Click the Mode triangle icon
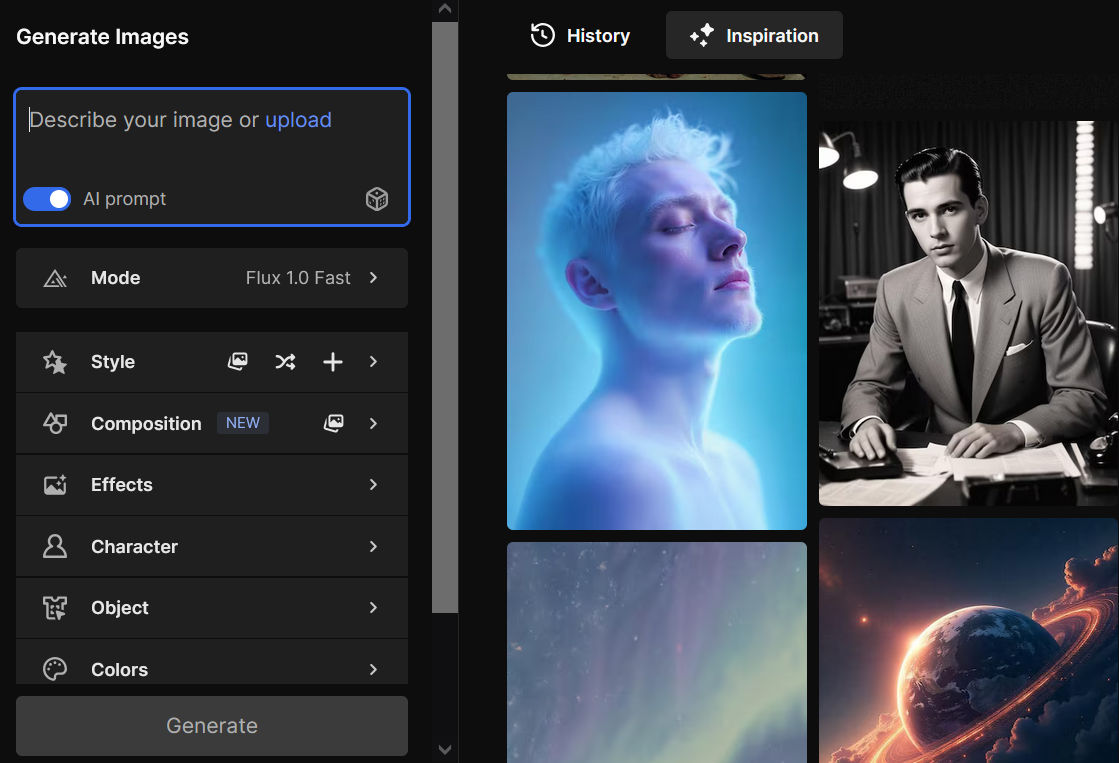 point(55,278)
